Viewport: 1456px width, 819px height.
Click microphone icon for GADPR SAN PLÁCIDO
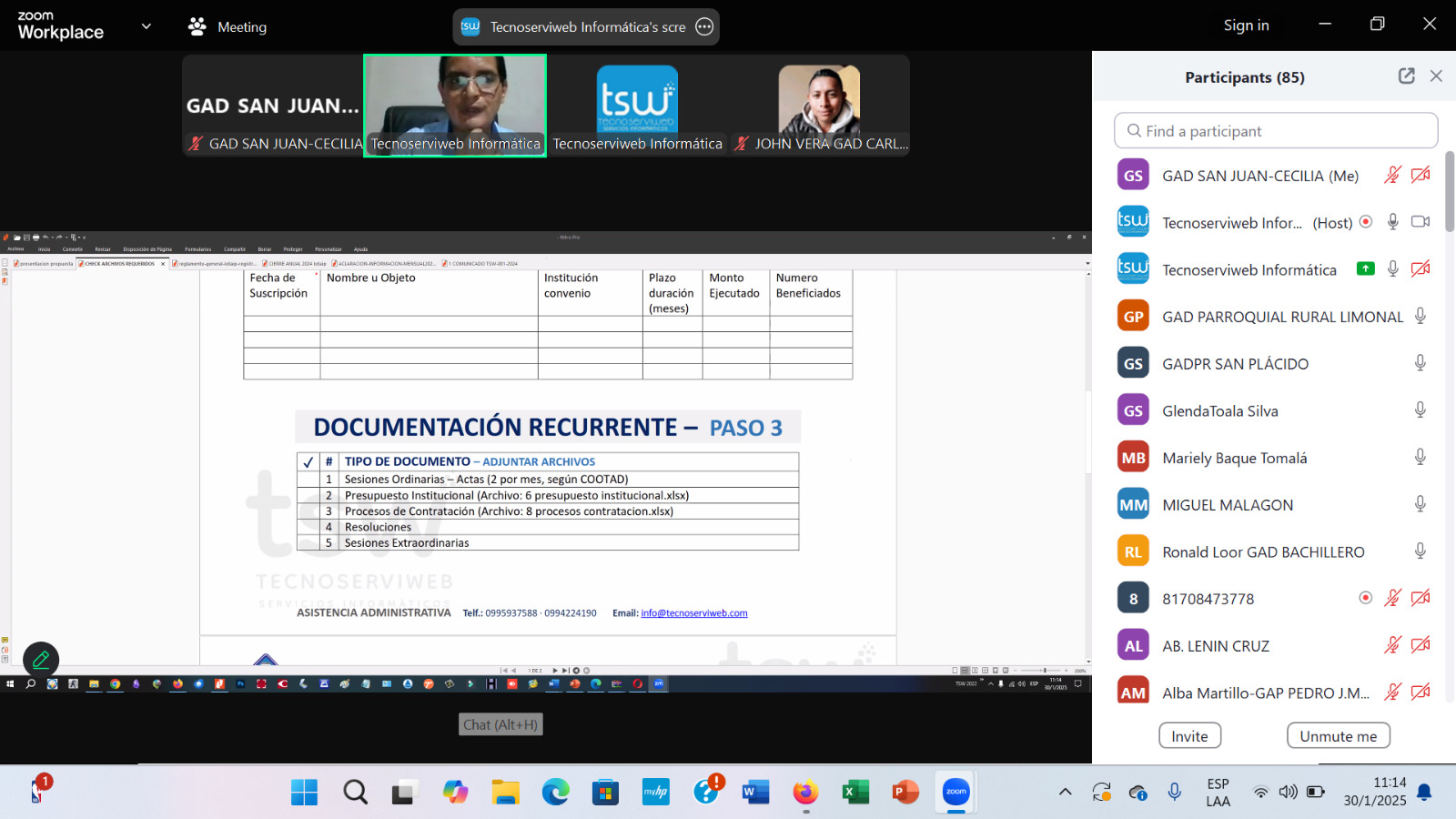1420,364
